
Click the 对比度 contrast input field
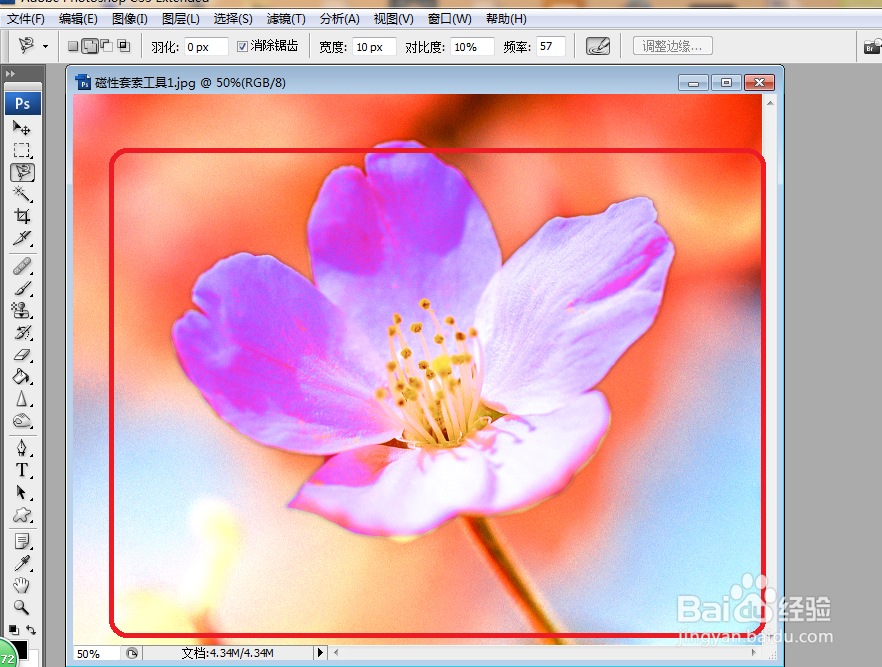click(472, 47)
